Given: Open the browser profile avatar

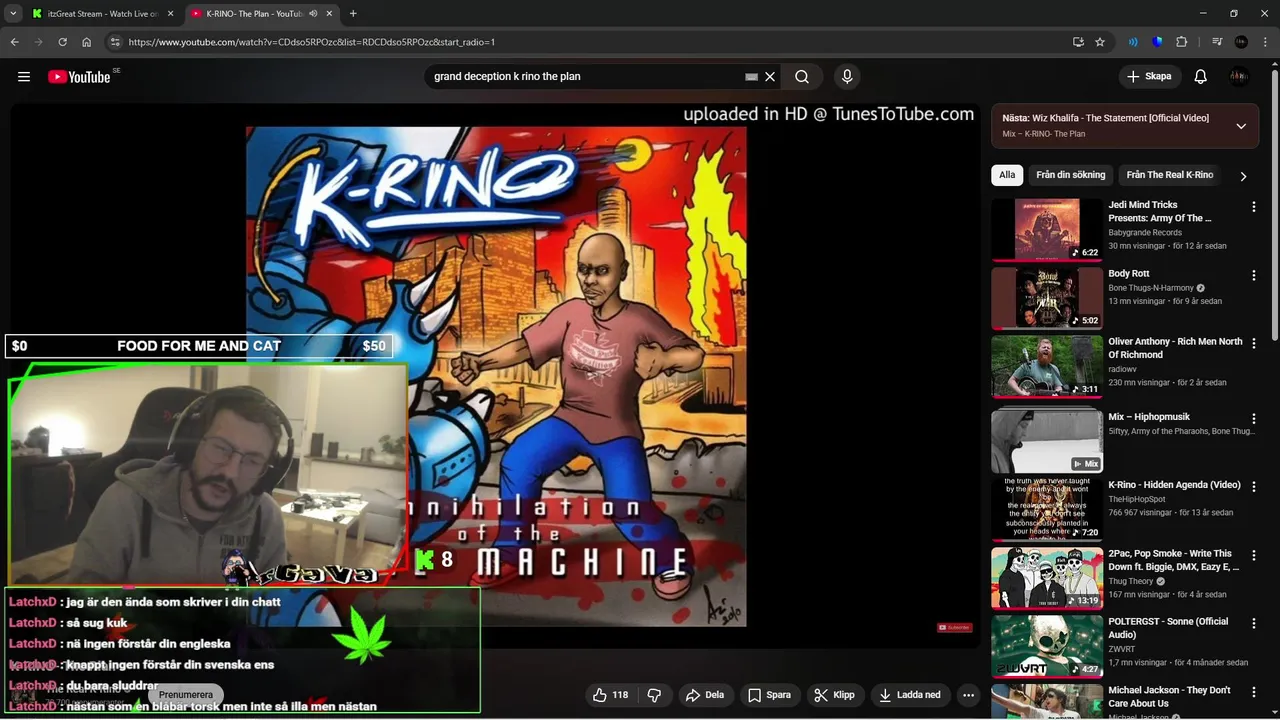Looking at the screenshot, I should (x=1241, y=42).
